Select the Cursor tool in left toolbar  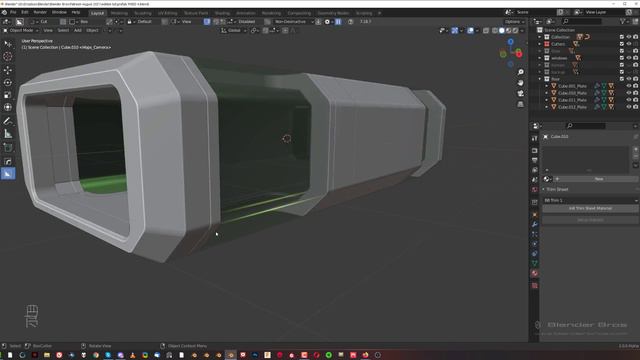pyautogui.click(x=8, y=56)
